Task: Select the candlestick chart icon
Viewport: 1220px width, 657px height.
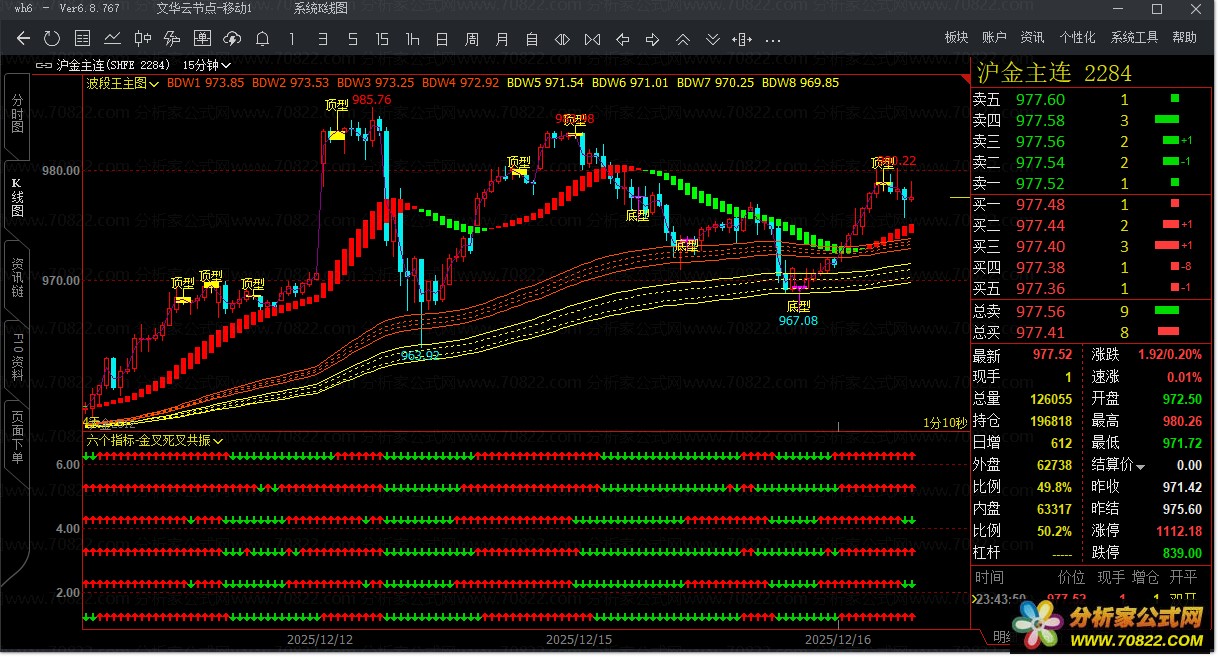Action: (x=142, y=39)
